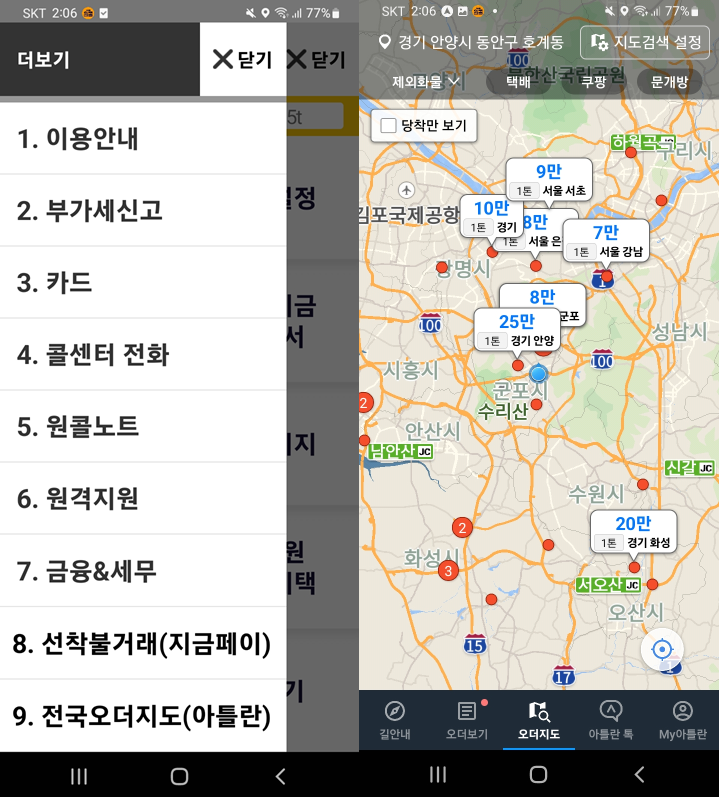Open the 25만 경기 안양 order marker

(x=517, y=330)
